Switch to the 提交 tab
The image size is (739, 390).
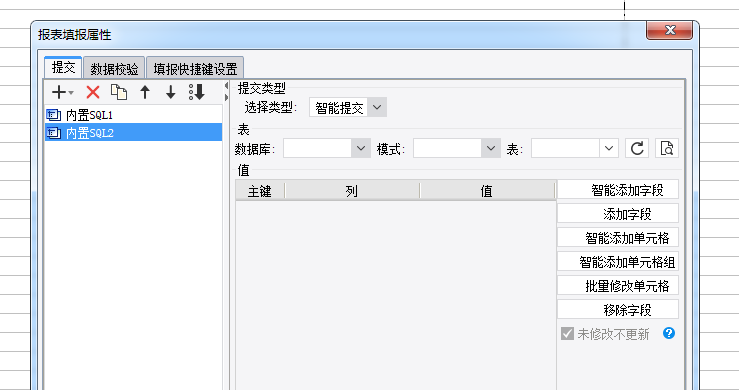(x=63, y=67)
